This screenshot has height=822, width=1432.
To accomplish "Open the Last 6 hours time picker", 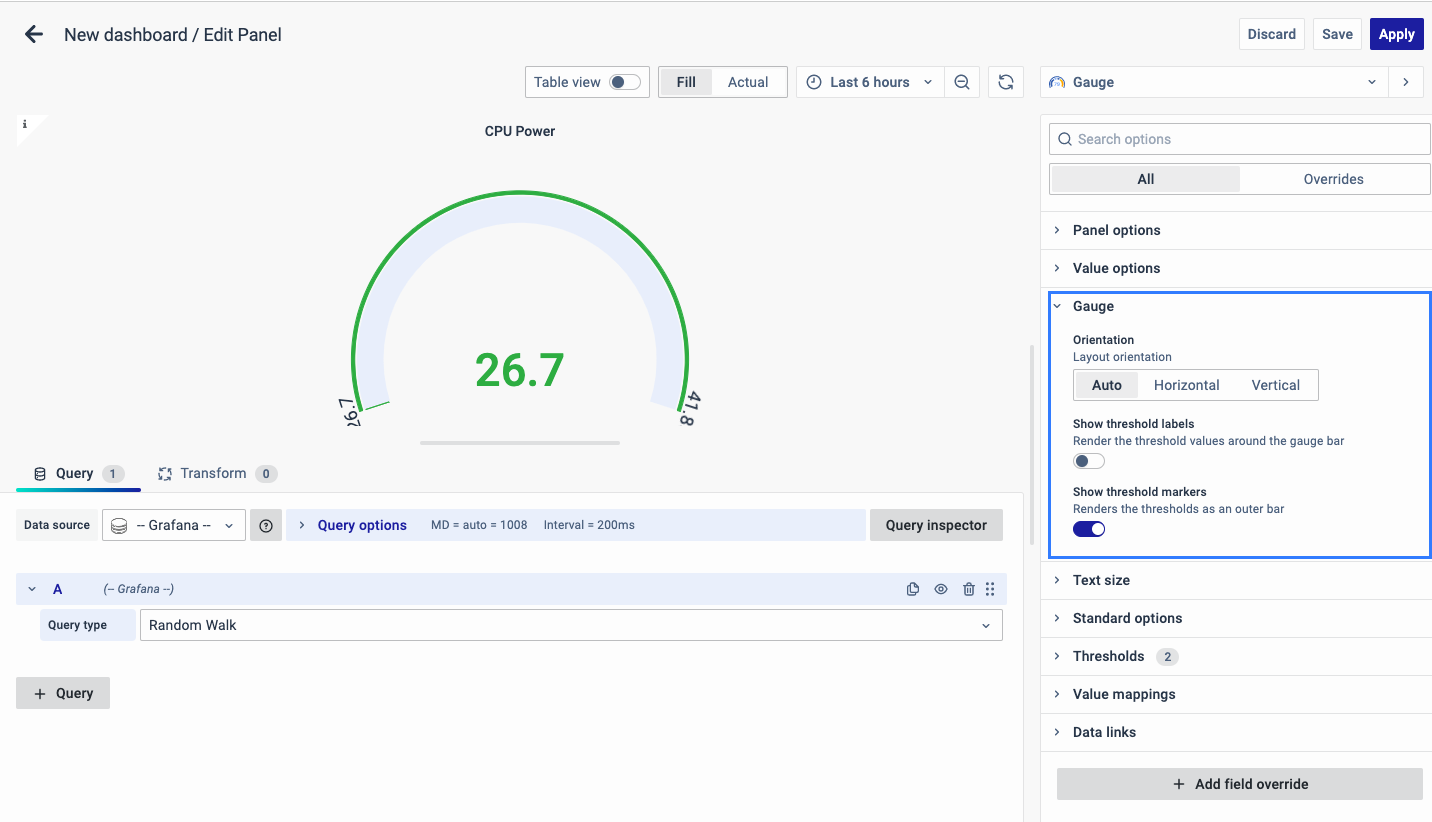I will (870, 82).
